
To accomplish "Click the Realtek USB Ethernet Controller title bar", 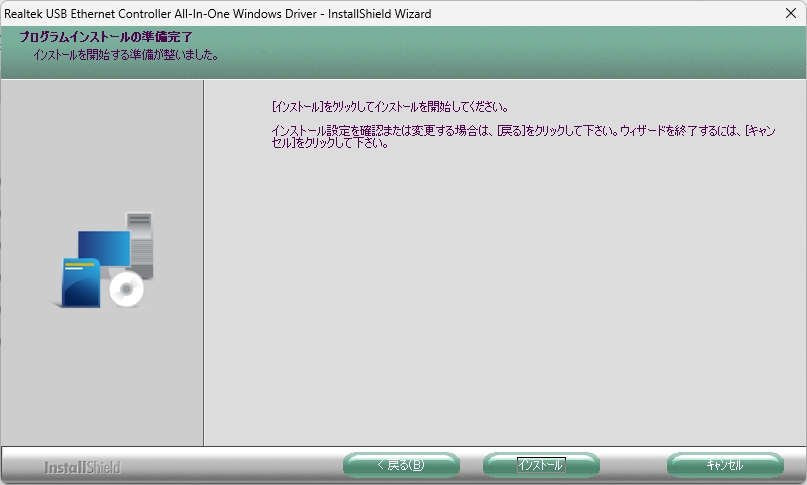I will (x=220, y=13).
